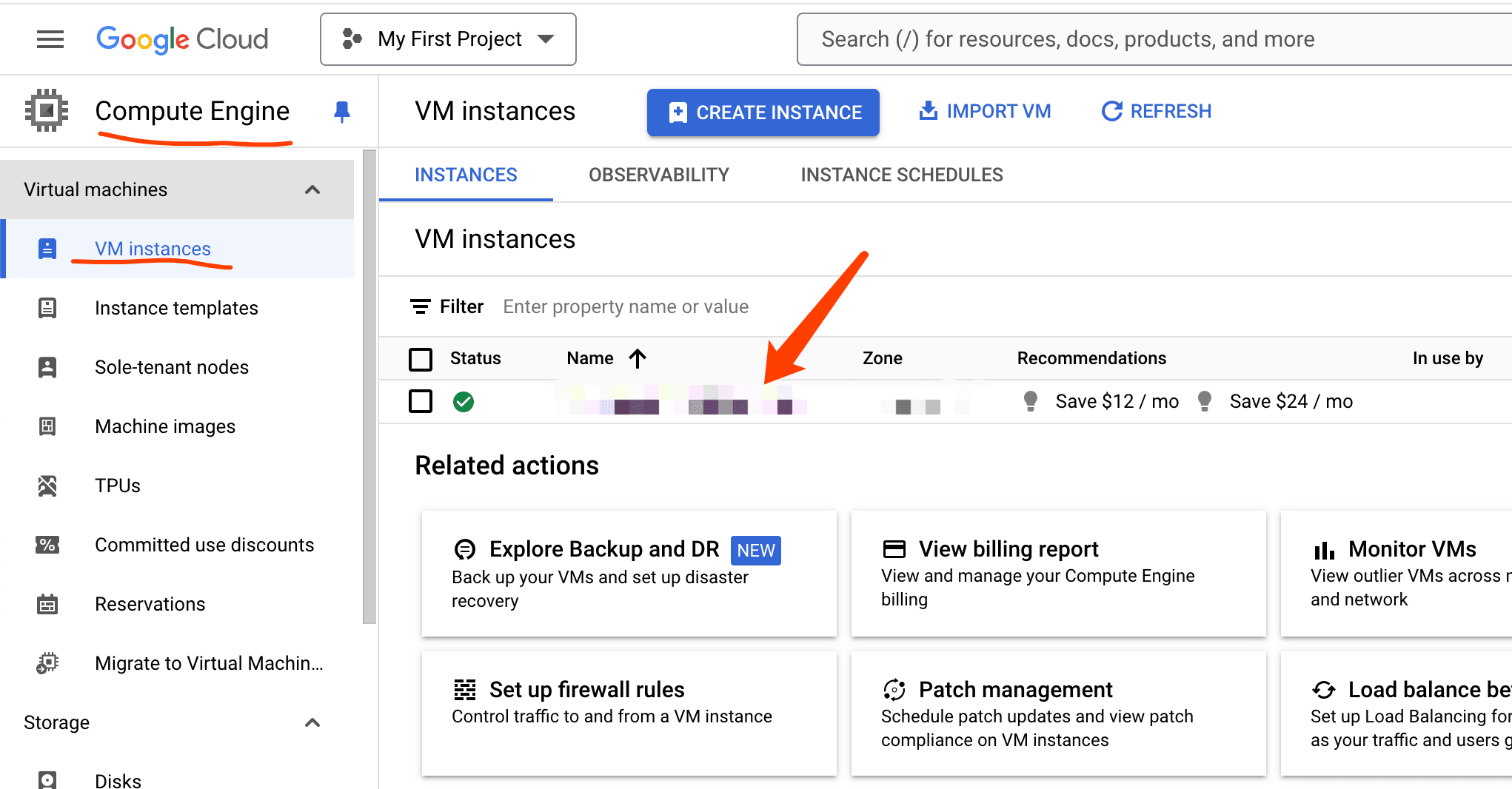The image size is (1512, 789).
Task: Tick the select-all checkbox in table header
Action: coord(421,359)
